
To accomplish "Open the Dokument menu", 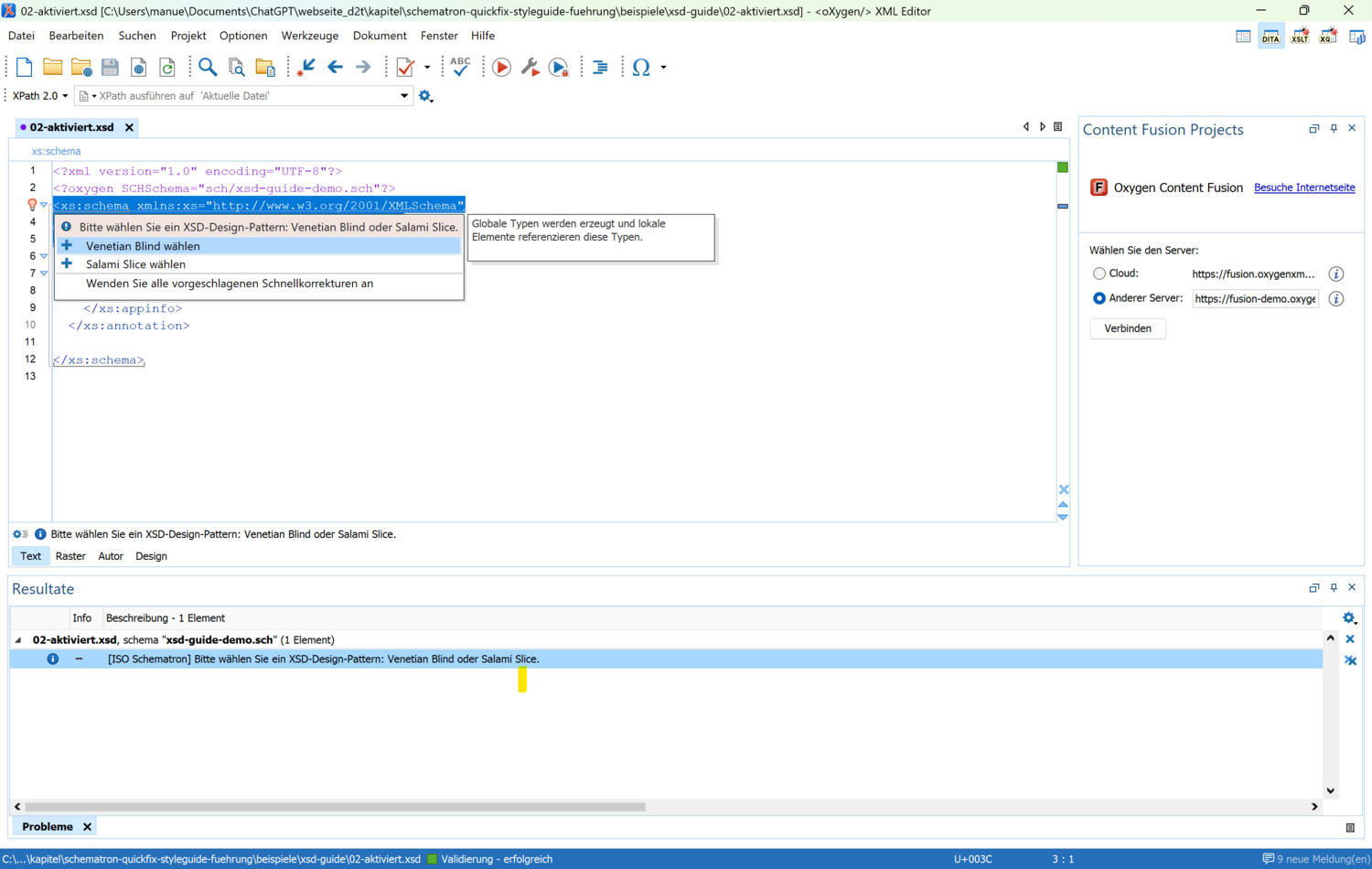I will pos(380,36).
